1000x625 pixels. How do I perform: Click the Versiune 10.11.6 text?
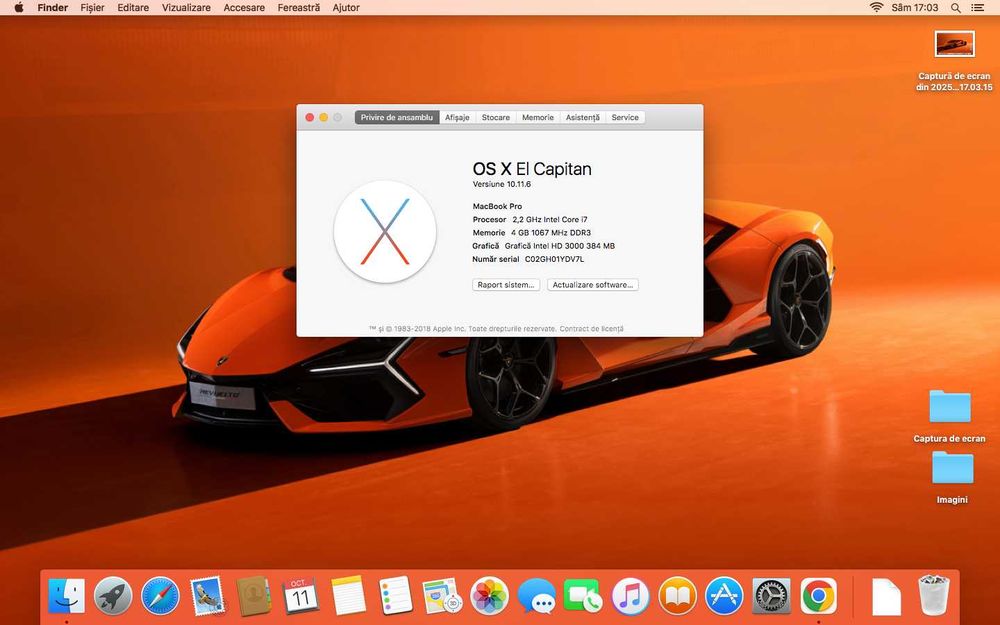tap(501, 184)
